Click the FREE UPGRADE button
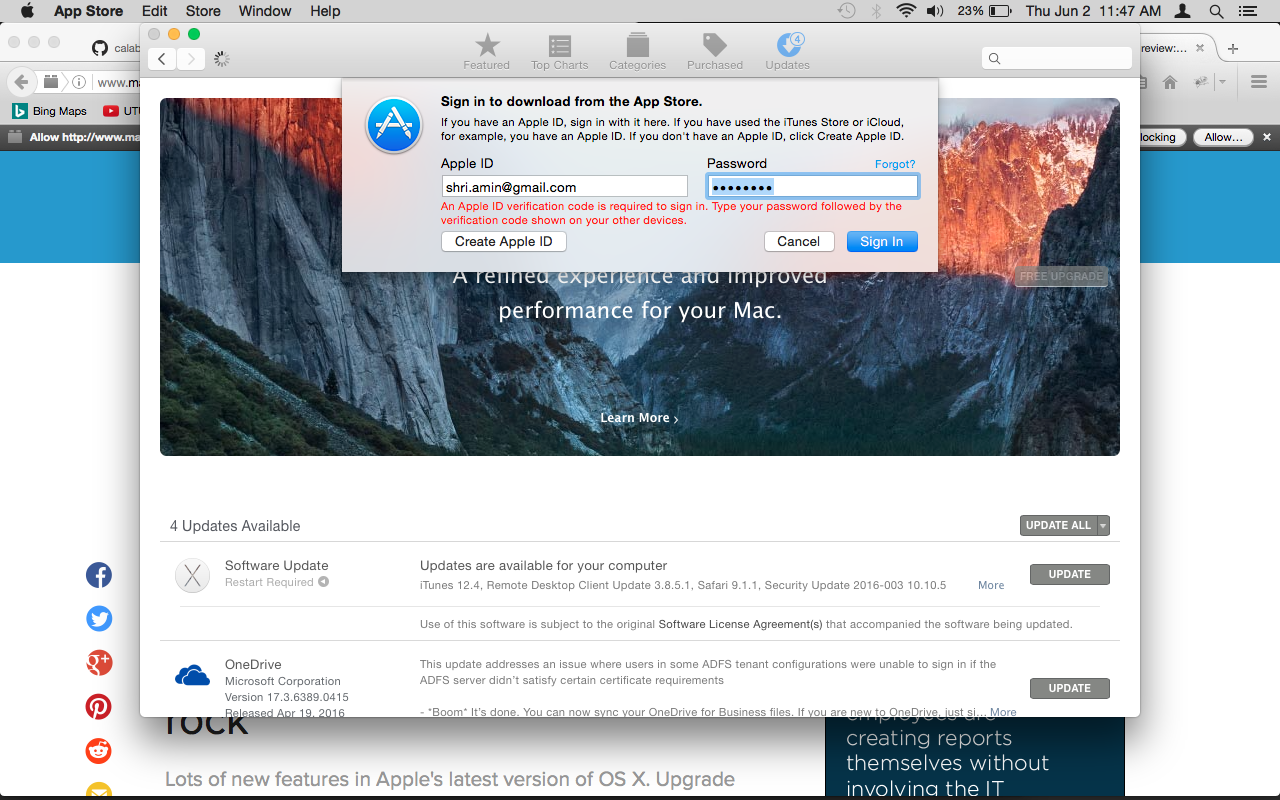Viewport: 1280px width, 800px height. tap(1062, 276)
